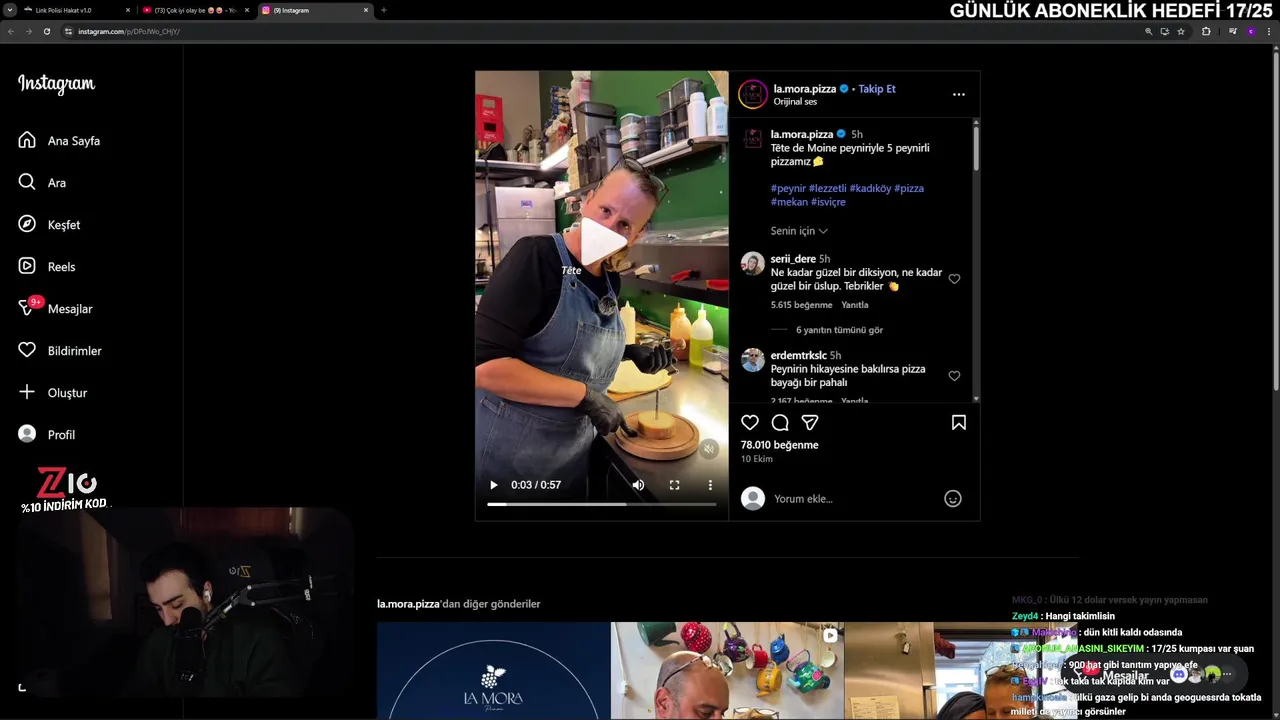The height and width of the screenshot is (720, 1280).
Task: Open the teapots reel thumbnail
Action: pyautogui.click(x=727, y=671)
